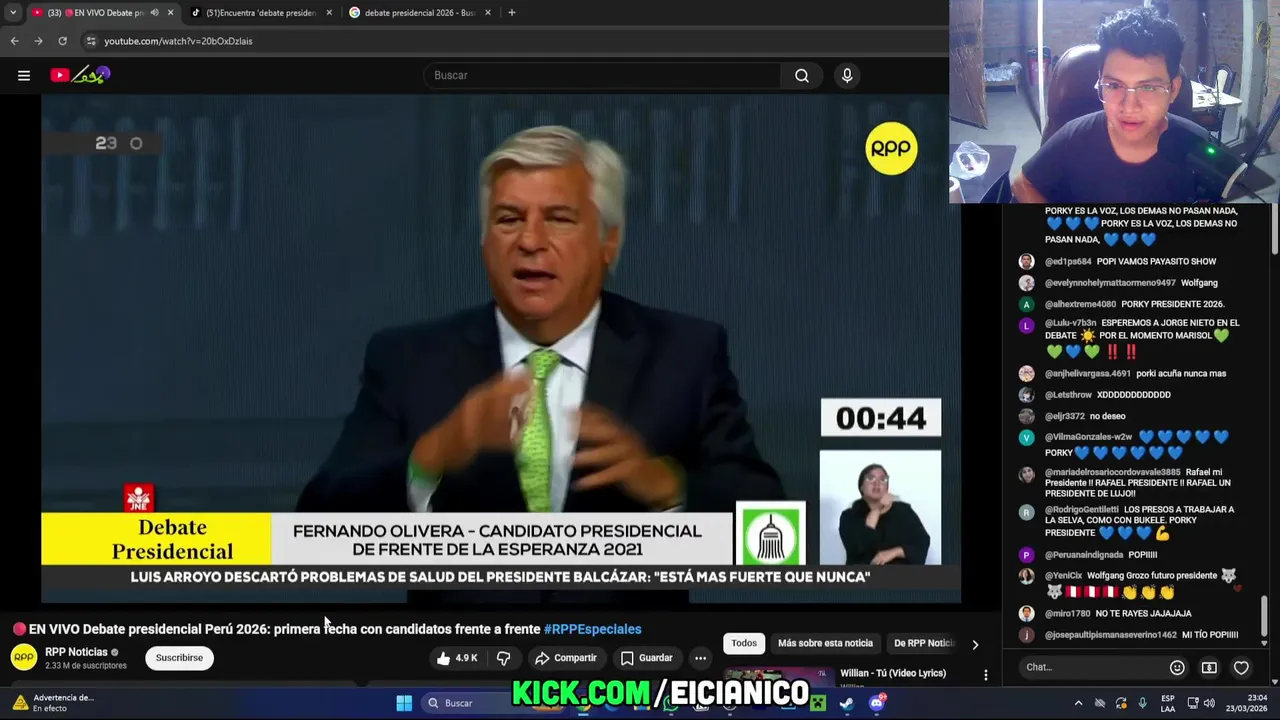Open the Minecraft icon in taskbar
This screenshot has width=1280, height=720.
tap(818, 703)
